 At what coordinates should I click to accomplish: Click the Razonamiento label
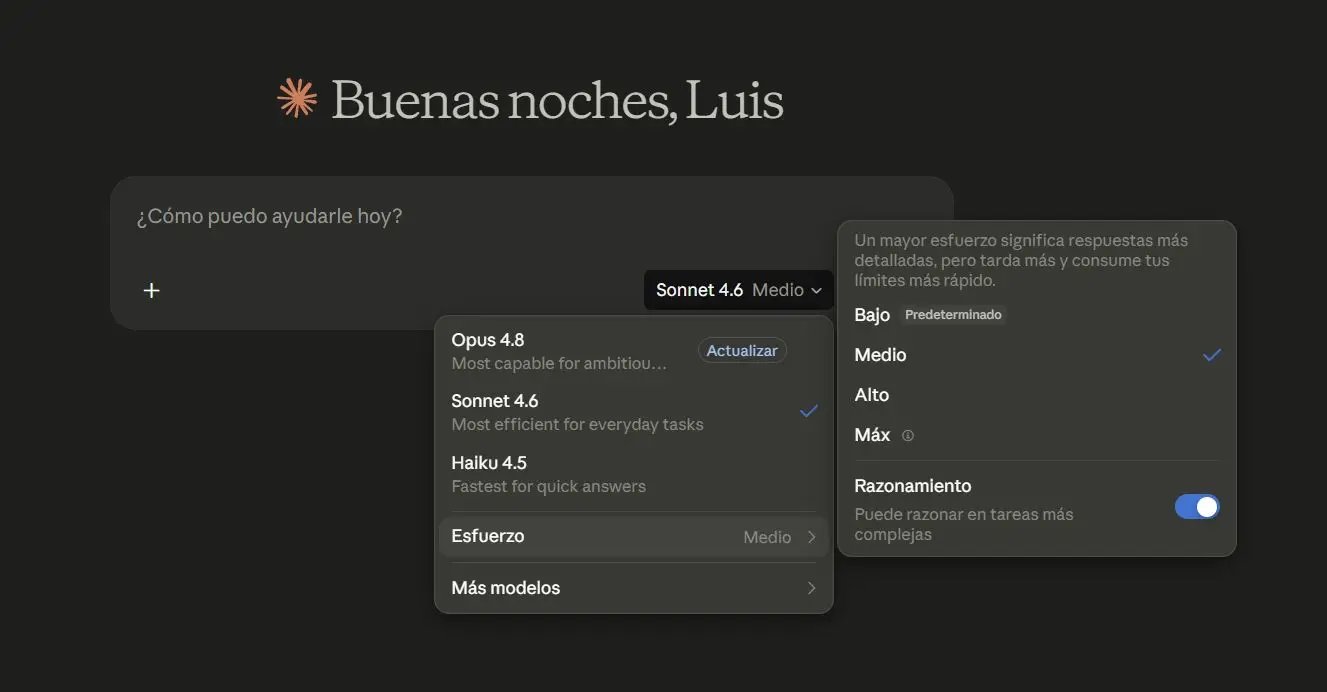(913, 486)
